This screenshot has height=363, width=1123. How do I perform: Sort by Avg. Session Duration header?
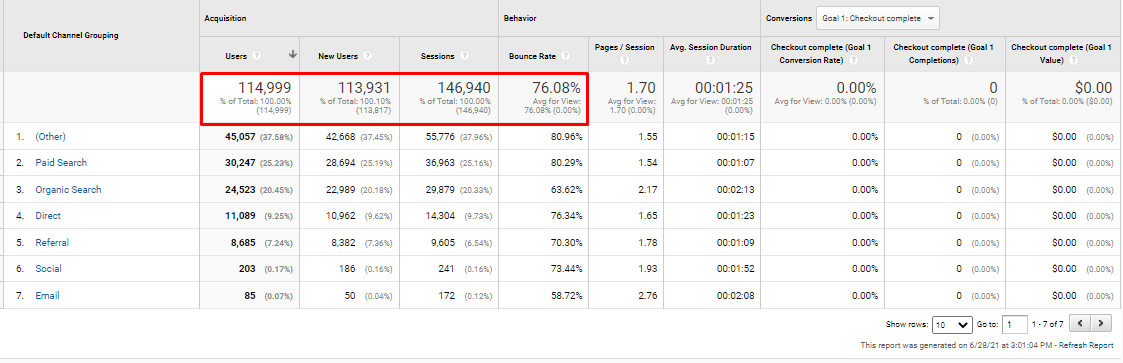coord(710,47)
